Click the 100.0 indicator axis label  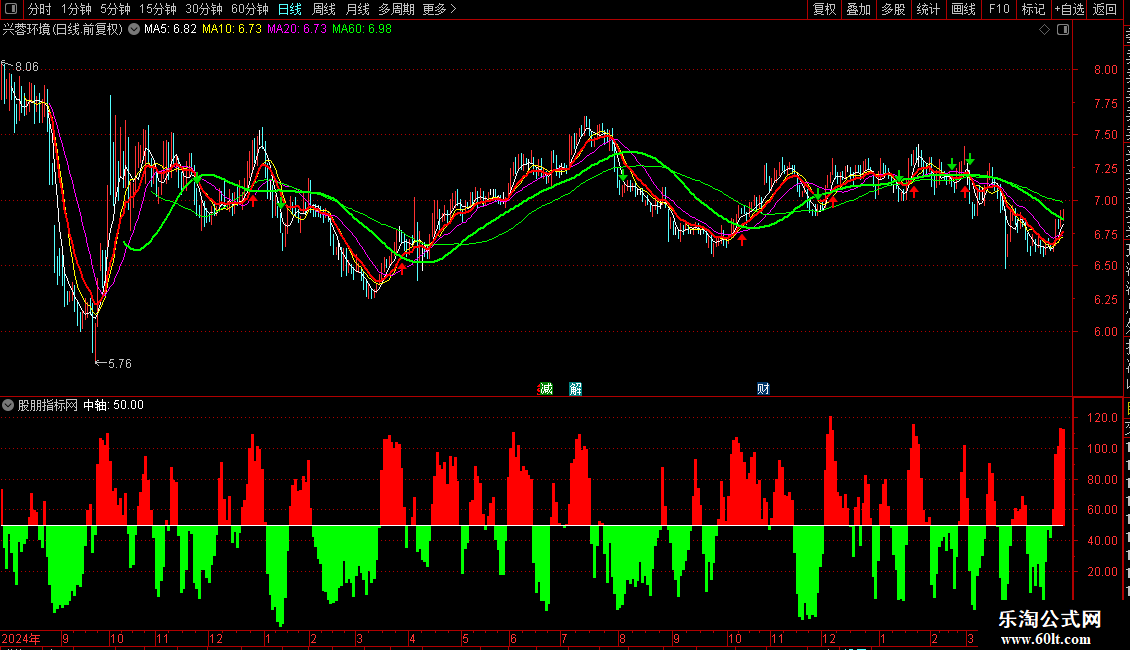pyautogui.click(x=1103, y=448)
